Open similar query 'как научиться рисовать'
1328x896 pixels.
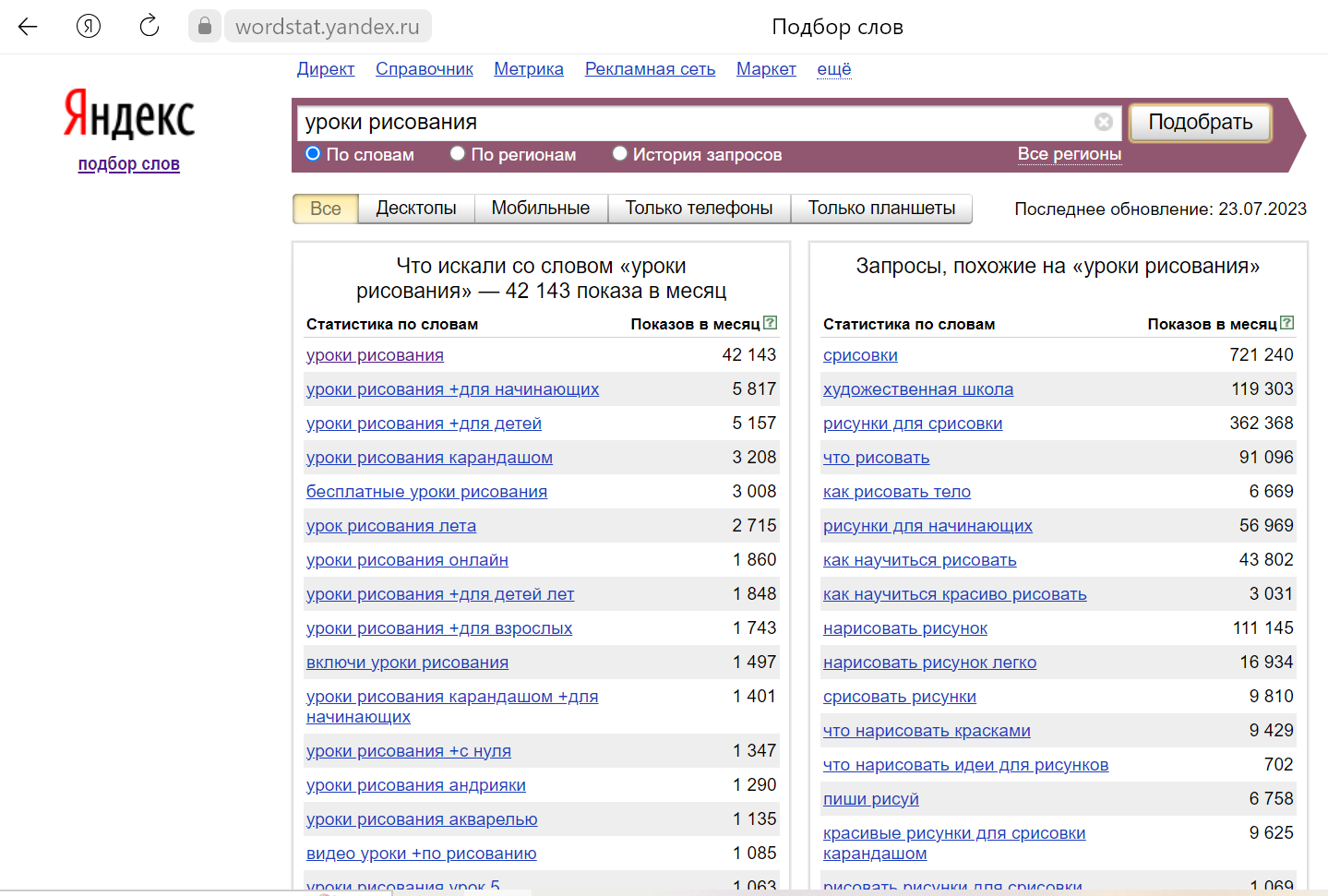[x=920, y=560]
